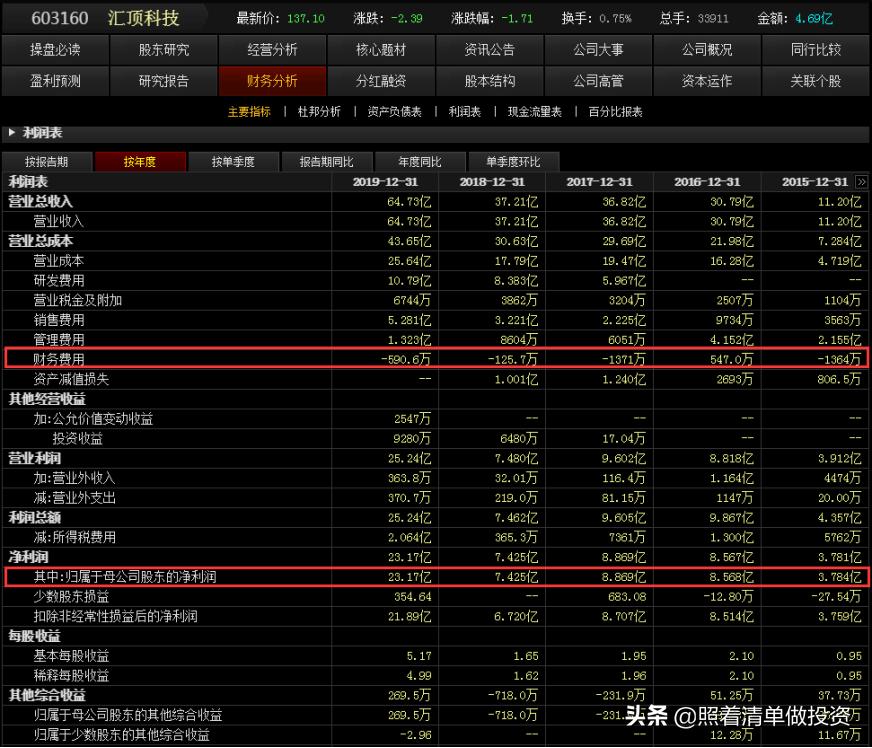
Task: Select the 2018-12-31 column header
Action: point(492,182)
